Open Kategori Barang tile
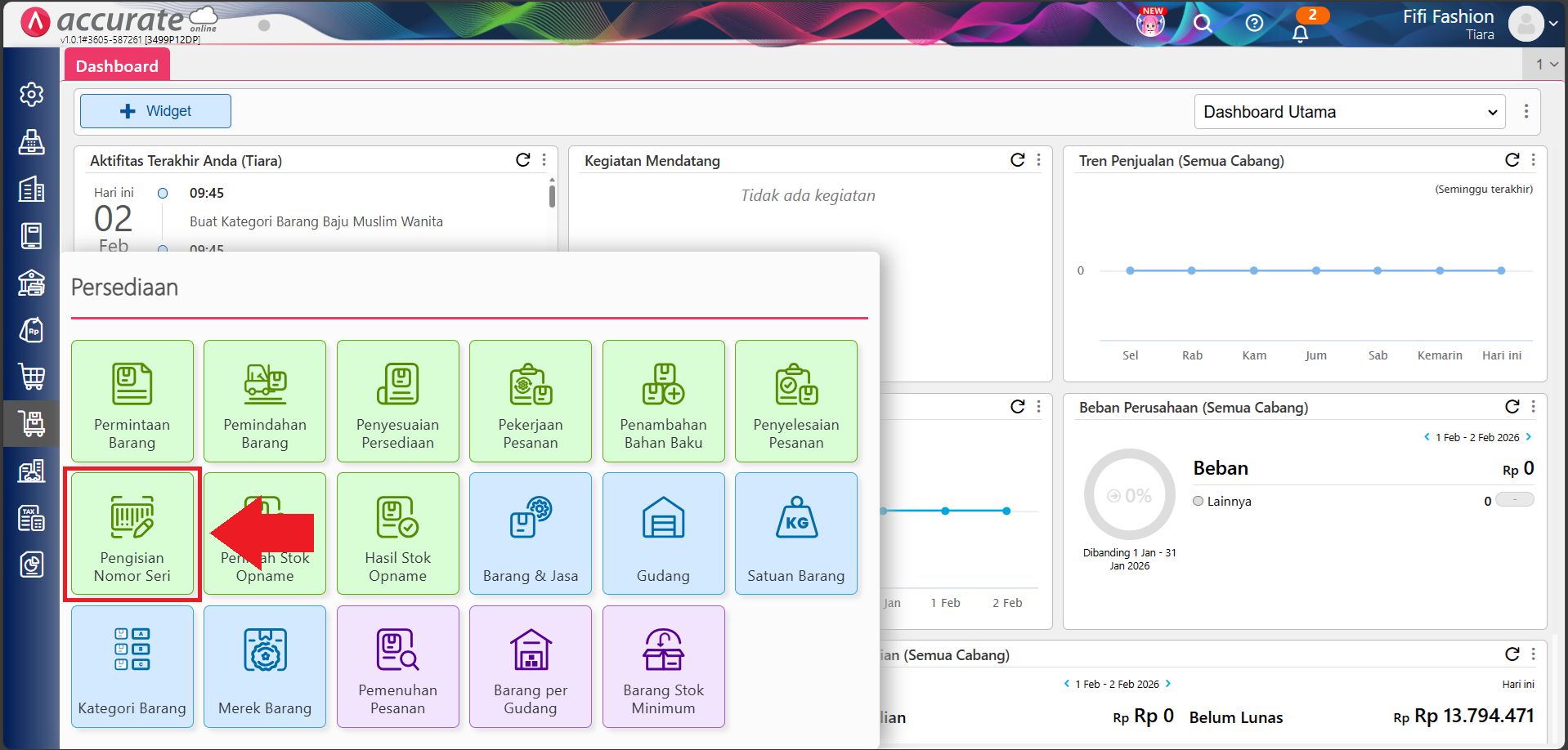1568x750 pixels. pos(132,667)
